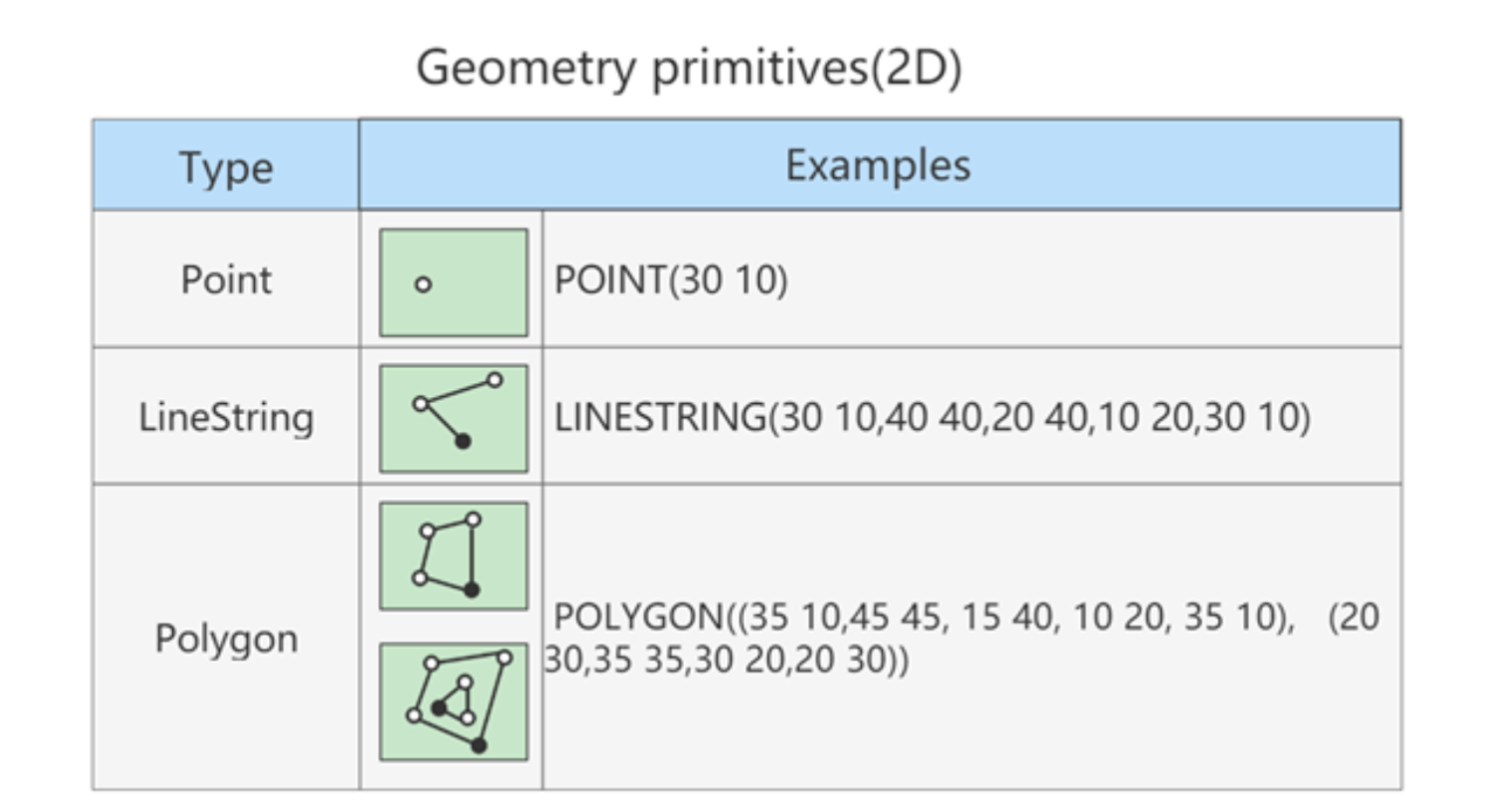Click bottom filled vertex of holed Polygon

point(479,745)
